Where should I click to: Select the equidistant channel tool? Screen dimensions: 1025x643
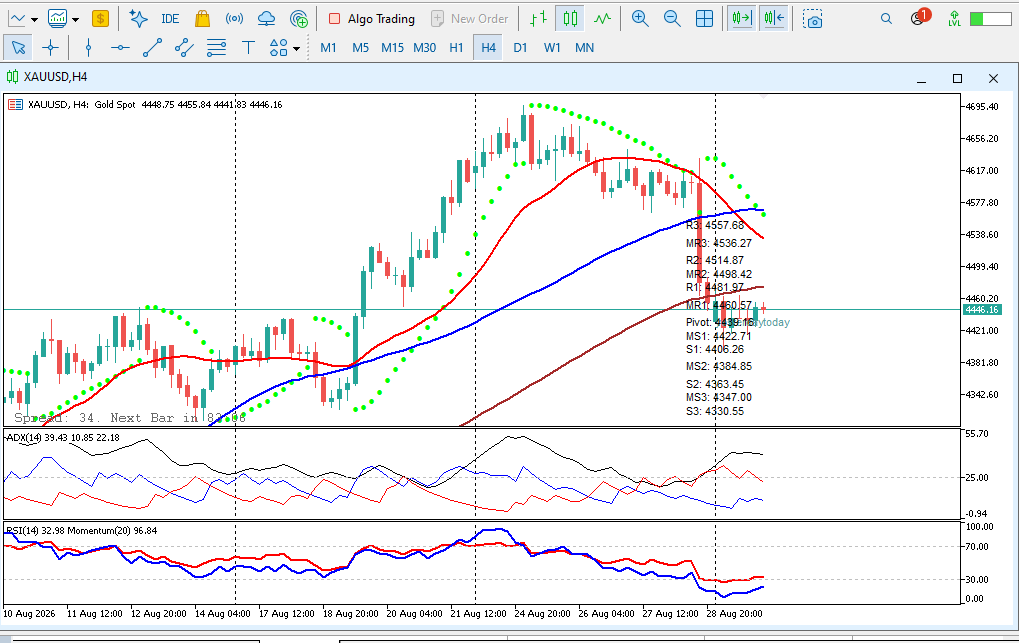(x=184, y=48)
